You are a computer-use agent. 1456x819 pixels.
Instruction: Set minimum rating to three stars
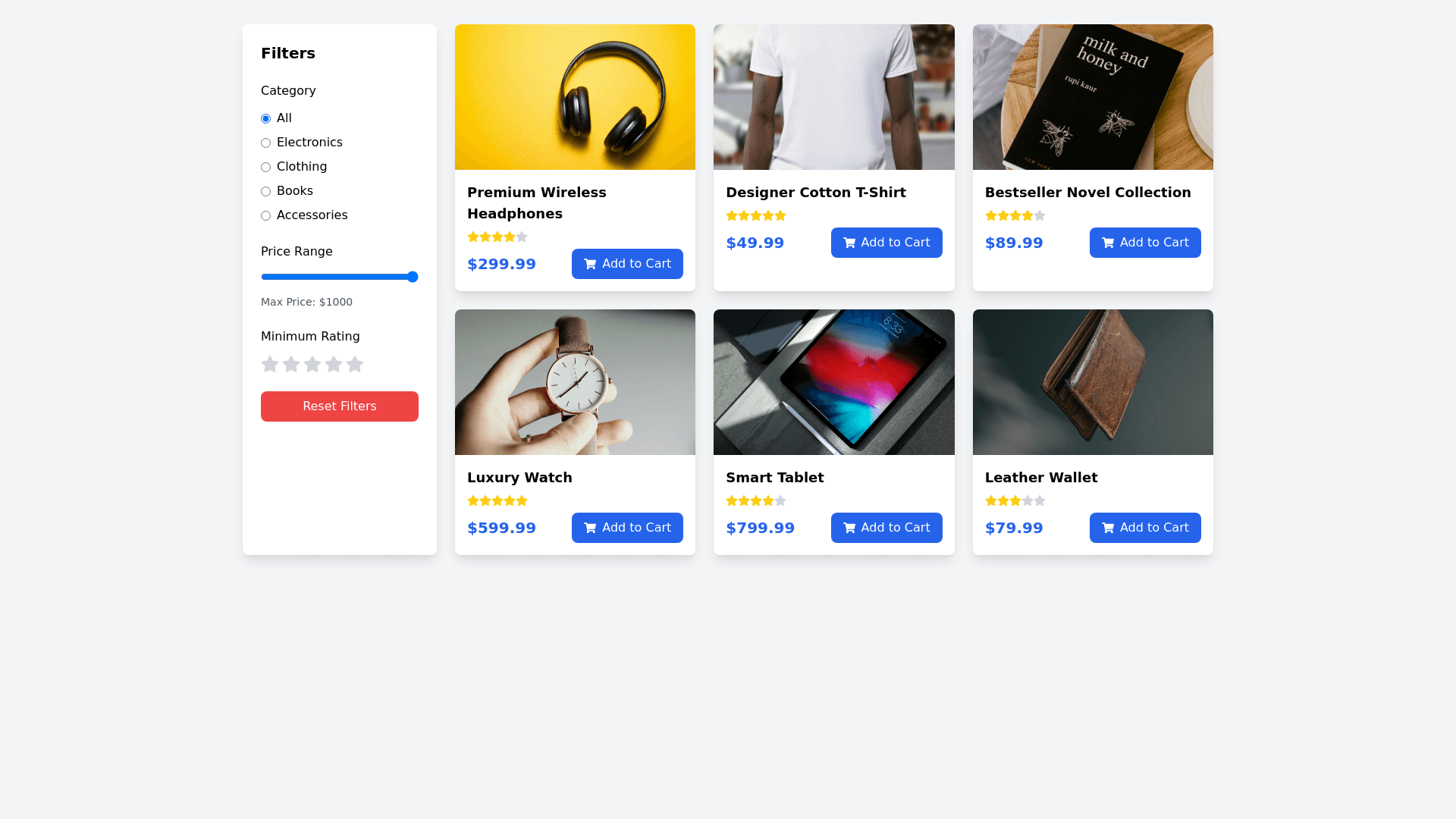(312, 365)
